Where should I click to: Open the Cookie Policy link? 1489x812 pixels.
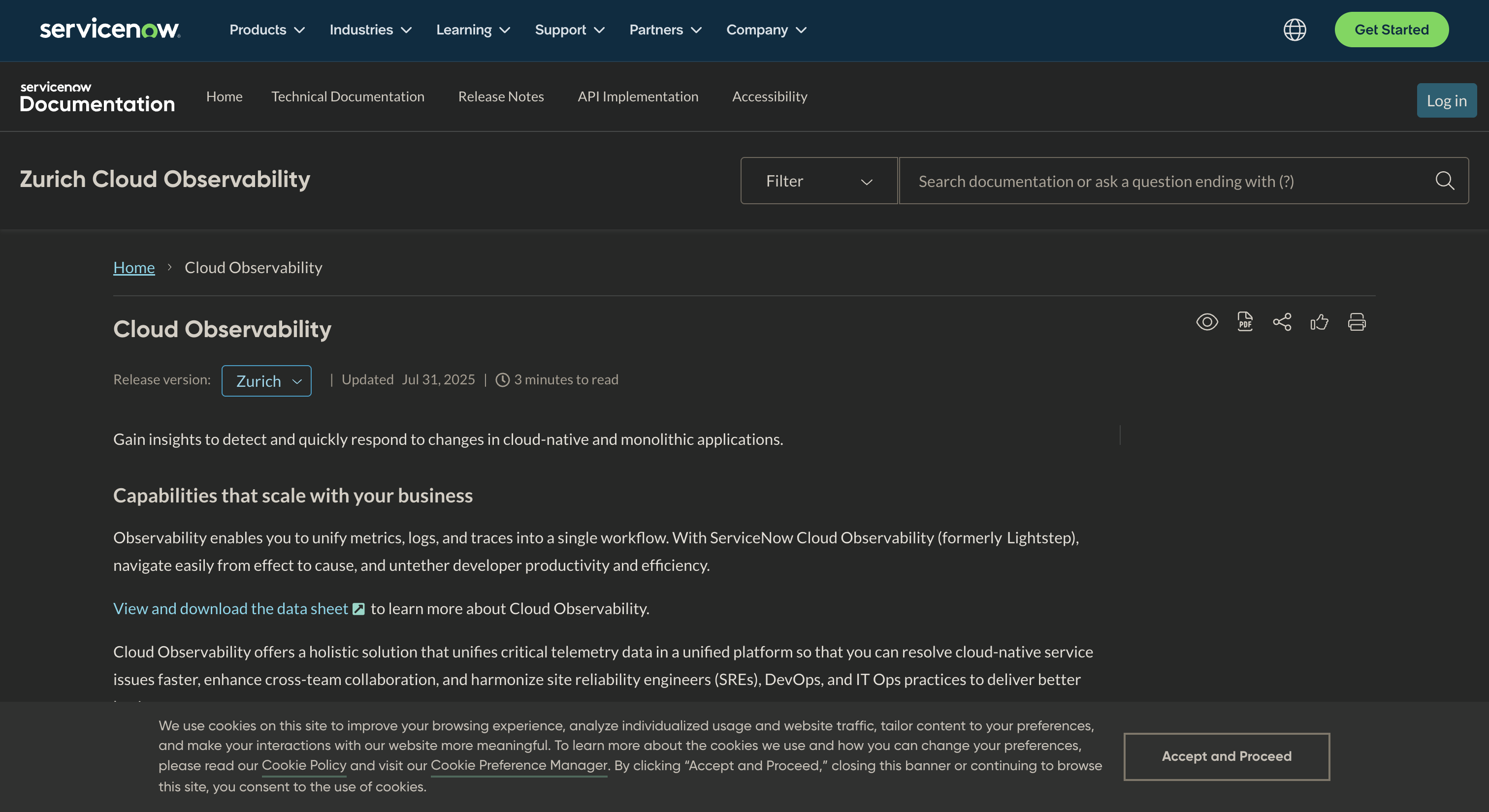[303, 765]
